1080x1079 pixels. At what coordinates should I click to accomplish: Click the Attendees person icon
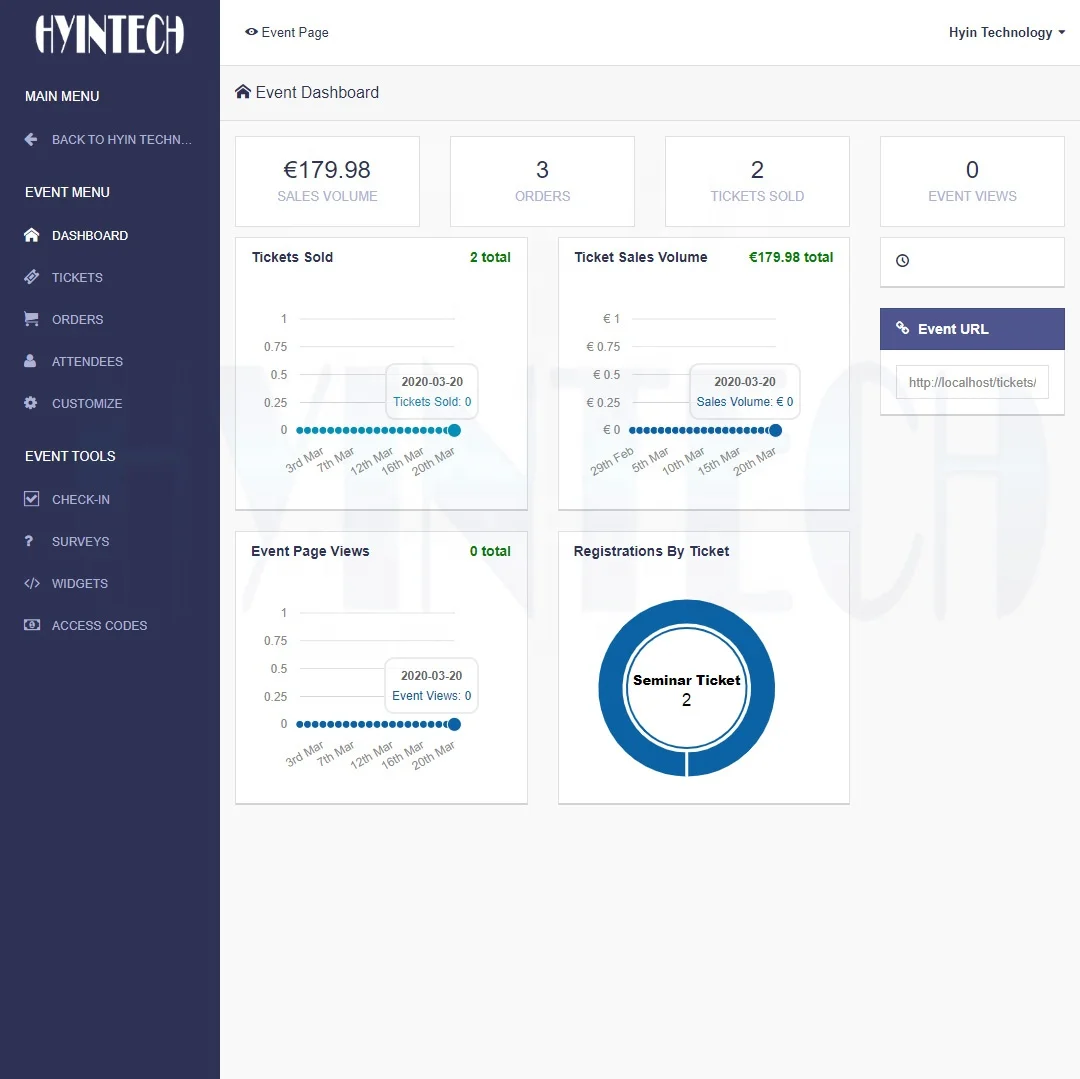point(30,362)
